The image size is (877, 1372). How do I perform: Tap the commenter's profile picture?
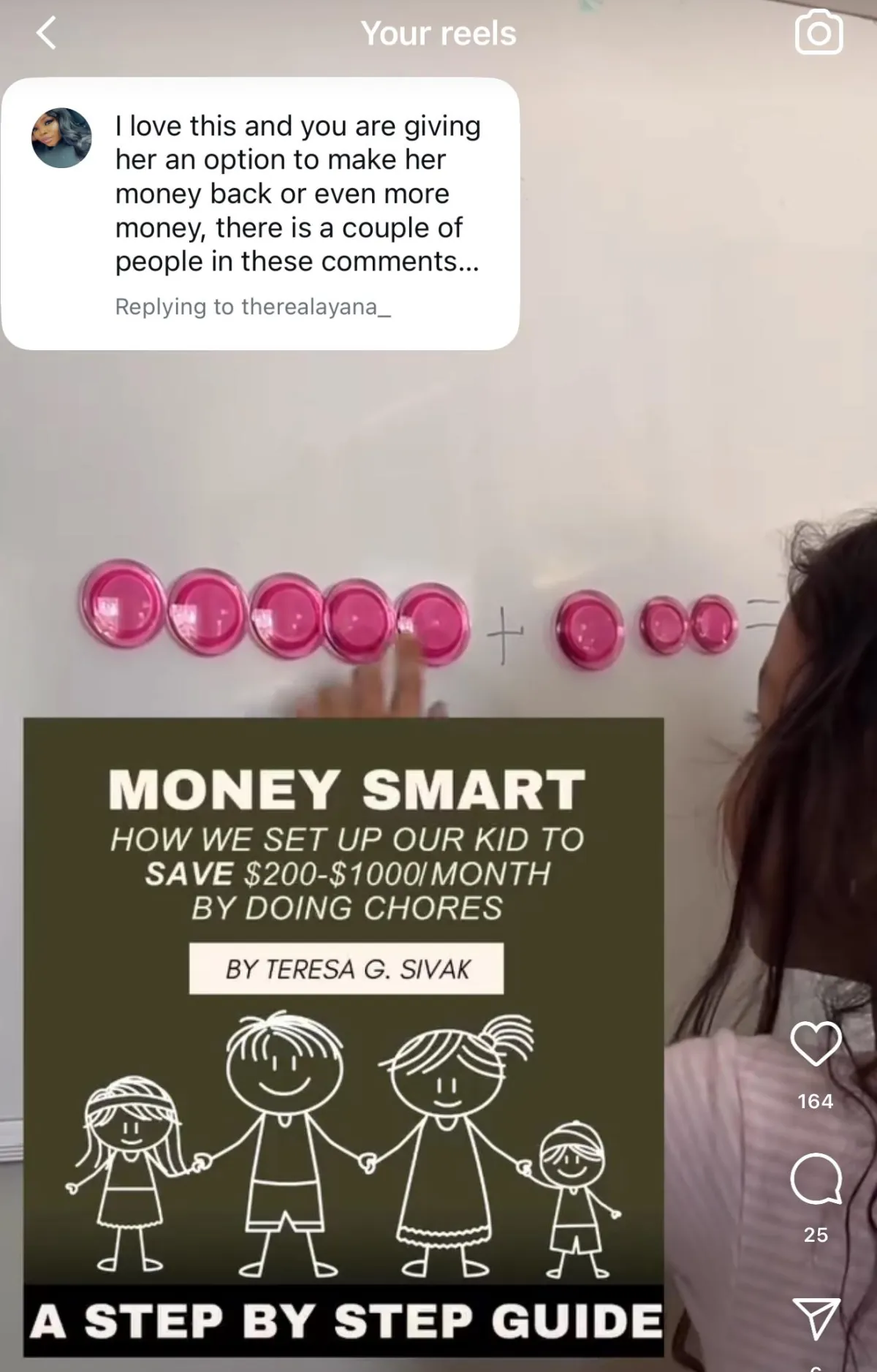pos(61,138)
